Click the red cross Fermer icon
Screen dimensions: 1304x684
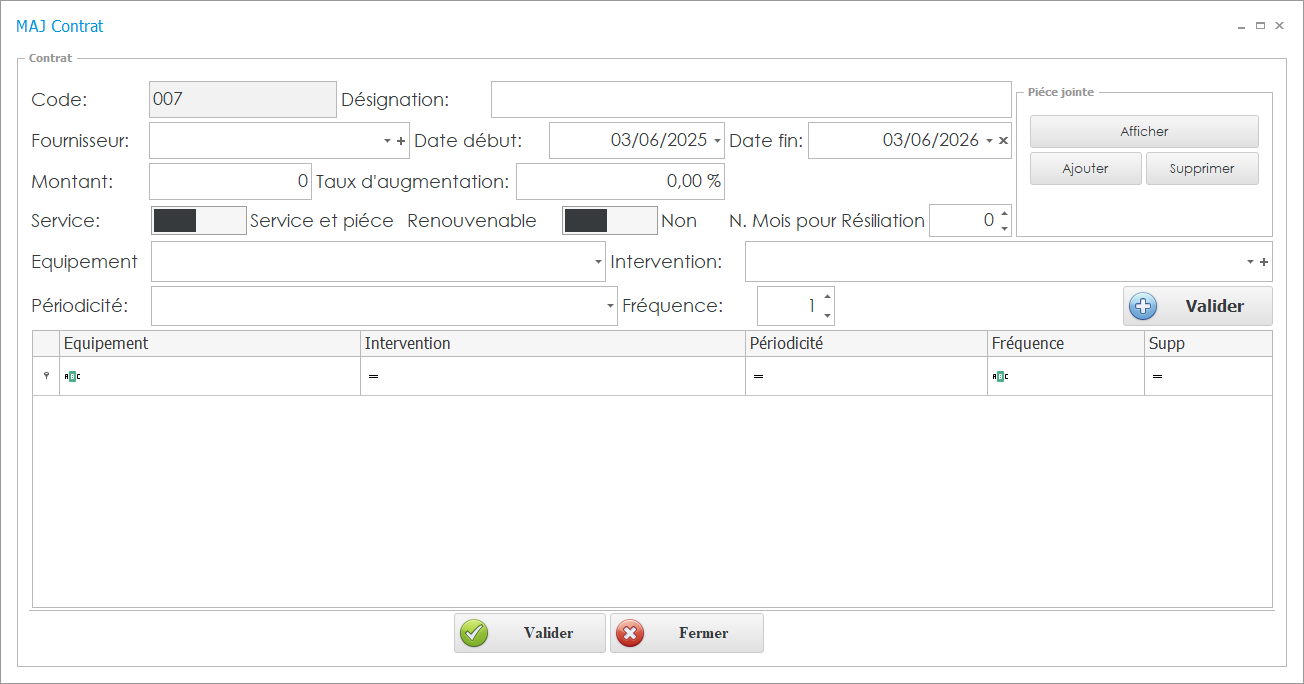630,633
